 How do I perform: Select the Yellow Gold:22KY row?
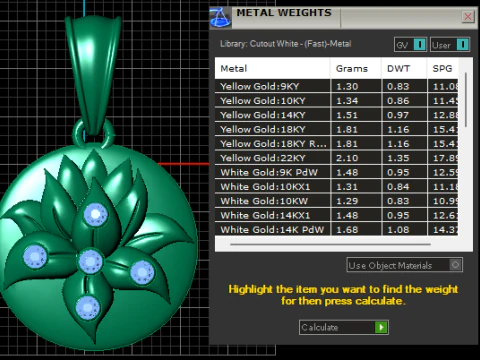pyautogui.click(x=336, y=158)
